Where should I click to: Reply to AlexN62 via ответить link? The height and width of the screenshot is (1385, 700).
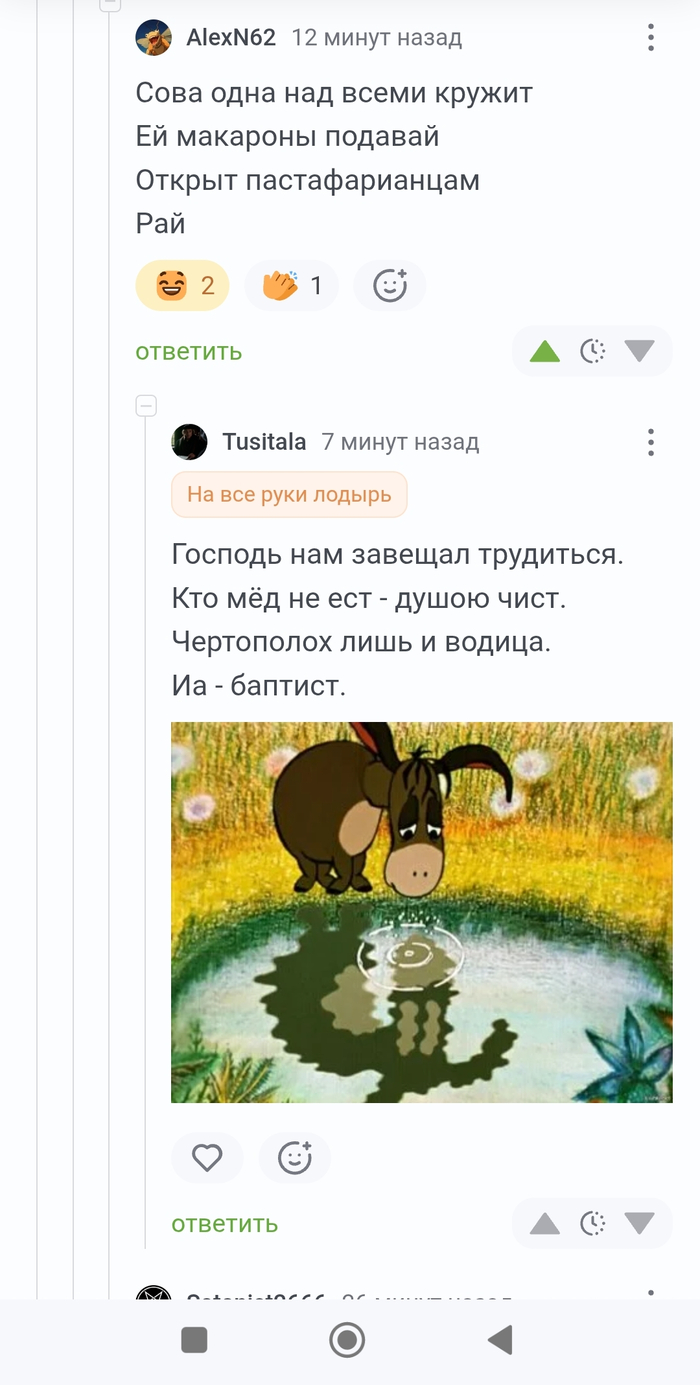pyautogui.click(x=189, y=351)
